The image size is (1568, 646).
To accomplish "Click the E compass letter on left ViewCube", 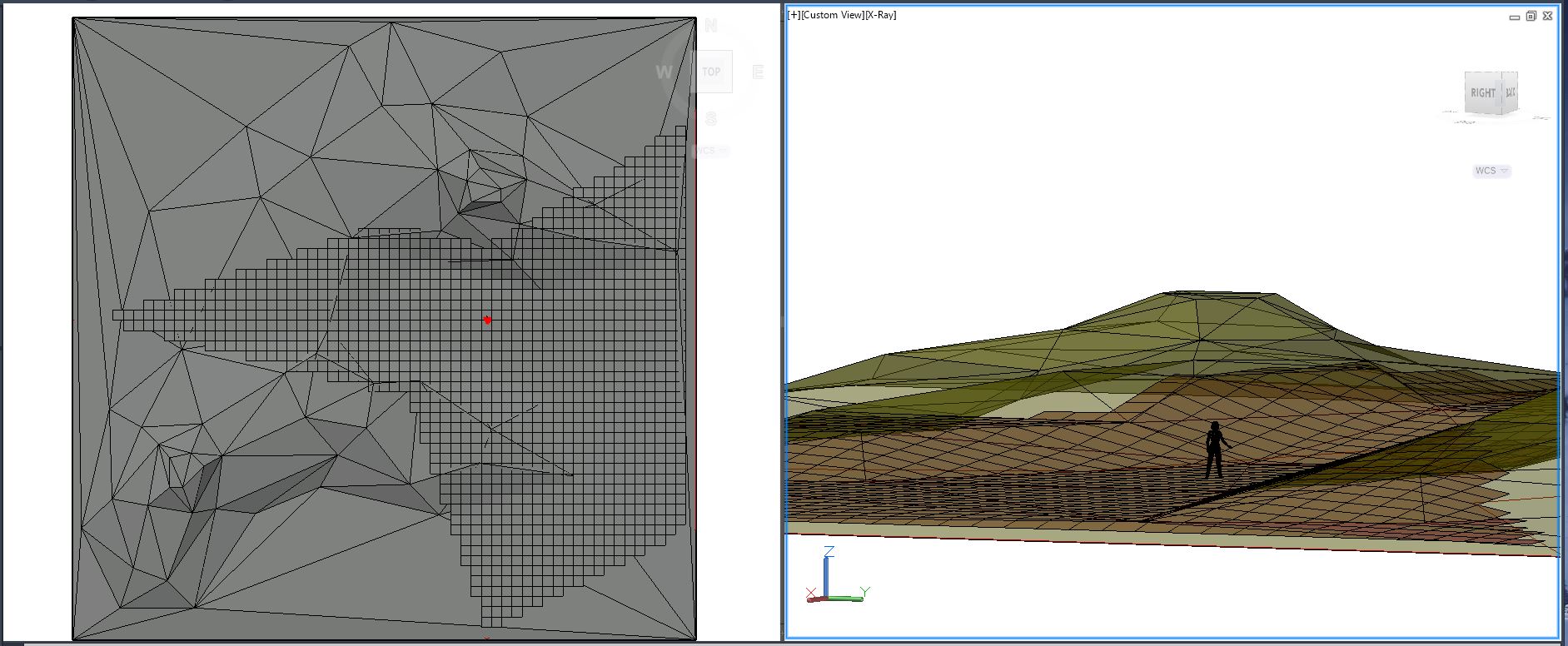I will pos(758,72).
